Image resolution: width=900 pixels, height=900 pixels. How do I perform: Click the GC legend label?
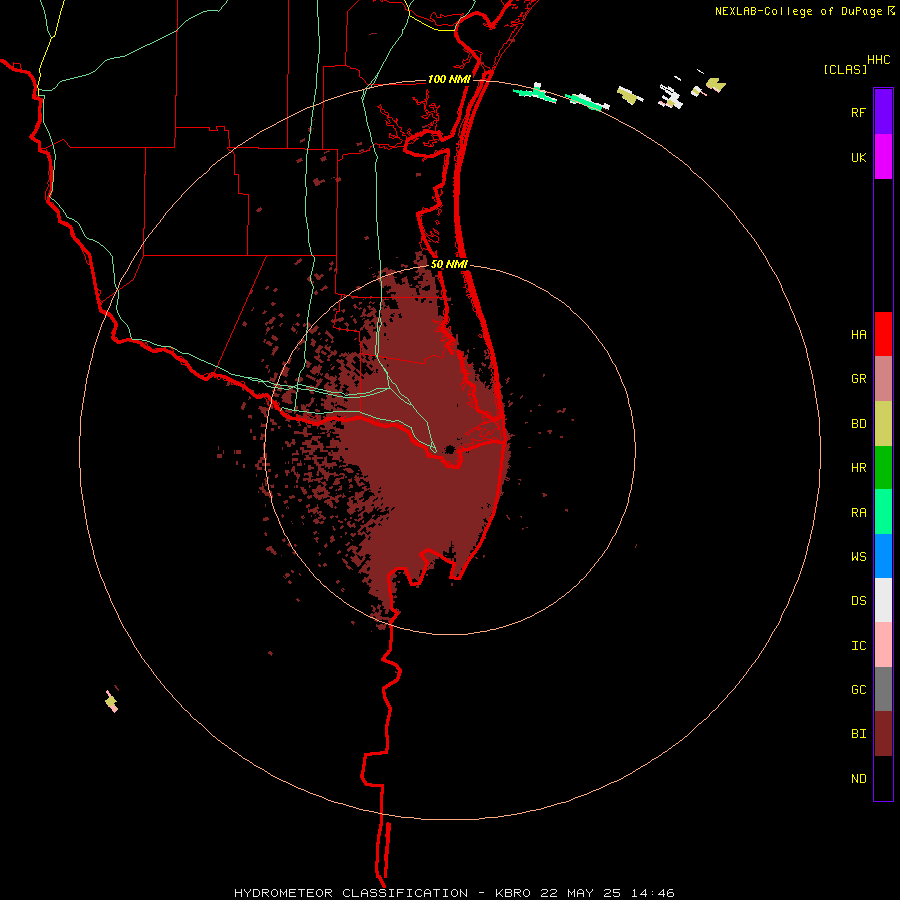pyautogui.click(x=858, y=690)
